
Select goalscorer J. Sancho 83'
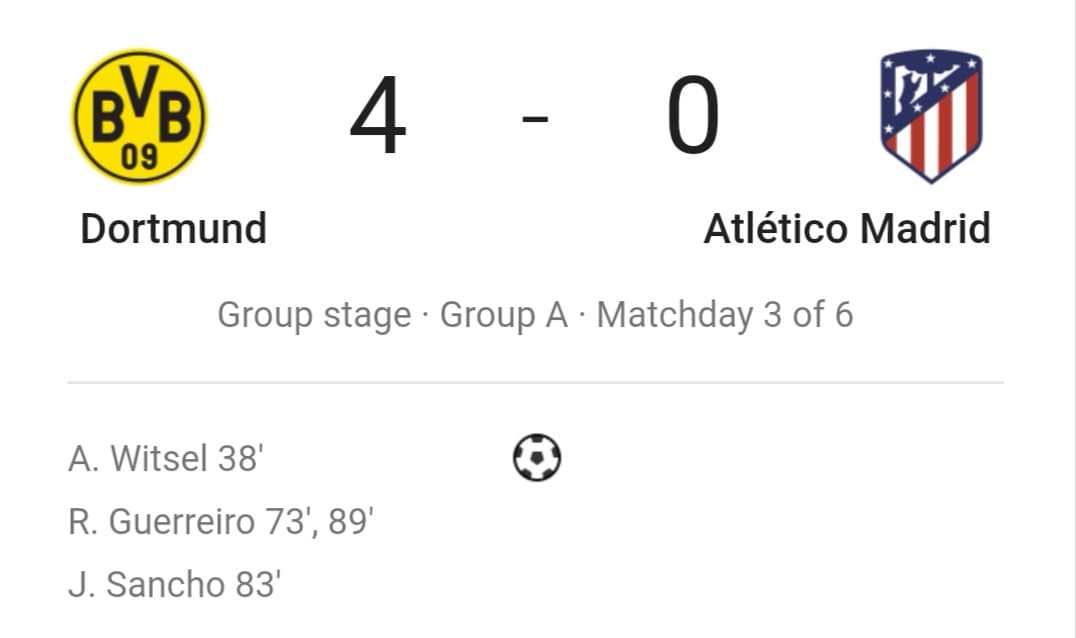[x=174, y=584]
